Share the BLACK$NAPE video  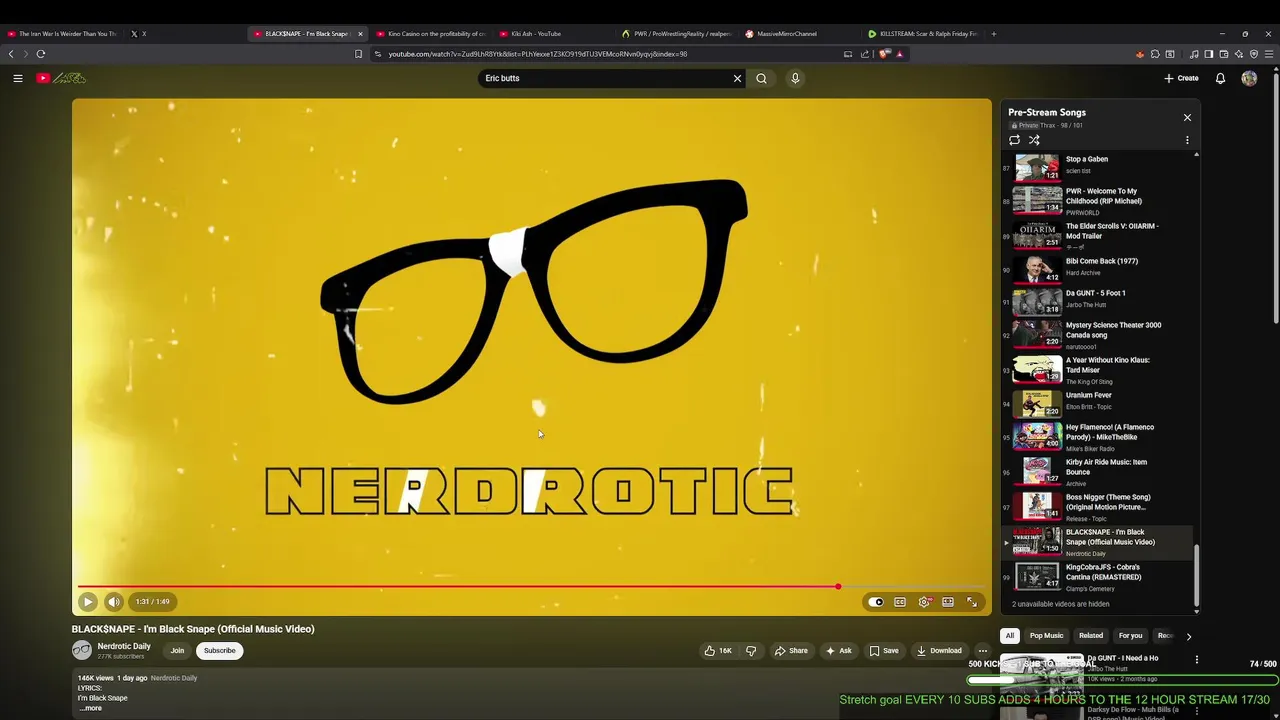point(791,651)
